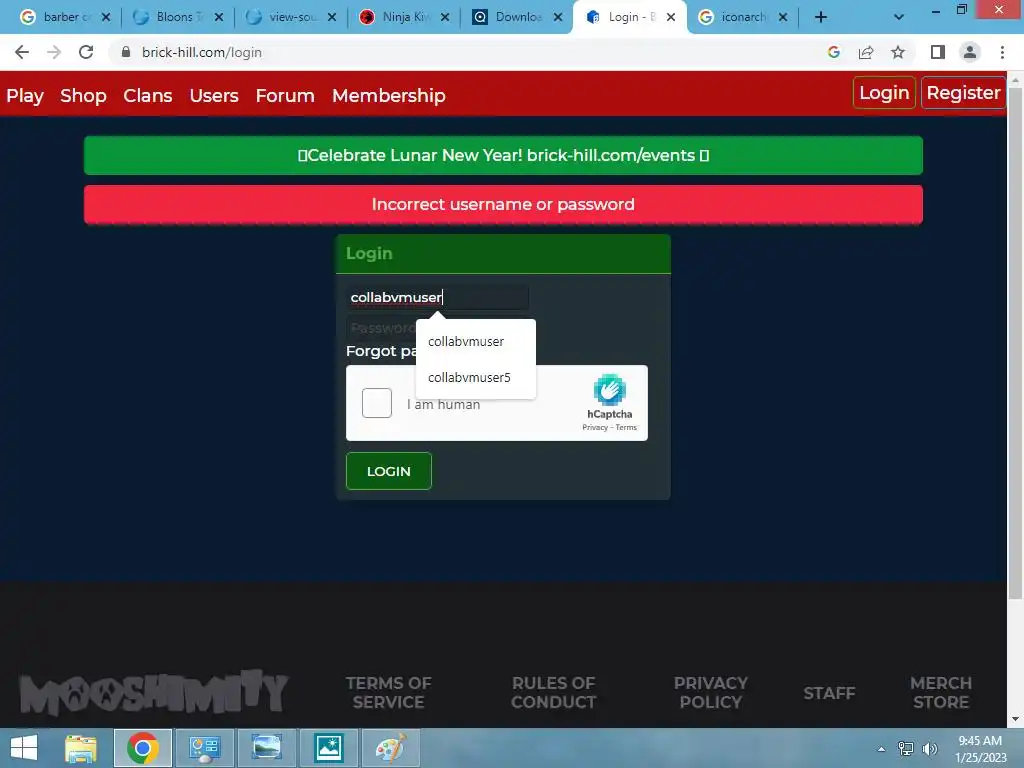Open the hCaptcha Privacy link
This screenshot has width=1024, height=768.
(594, 427)
